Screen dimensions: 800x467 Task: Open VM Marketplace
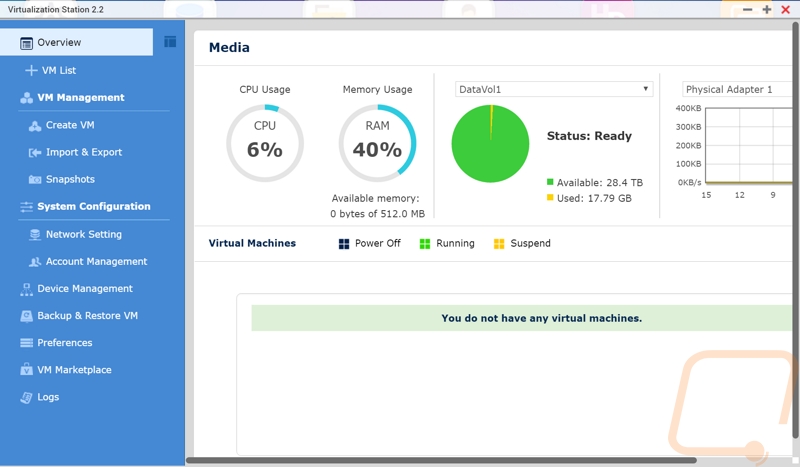(x=74, y=370)
